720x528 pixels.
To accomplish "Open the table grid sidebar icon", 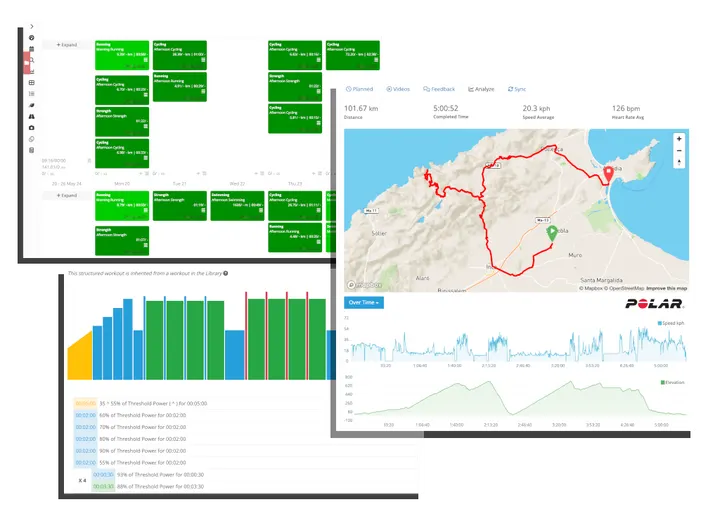I will click(x=32, y=83).
